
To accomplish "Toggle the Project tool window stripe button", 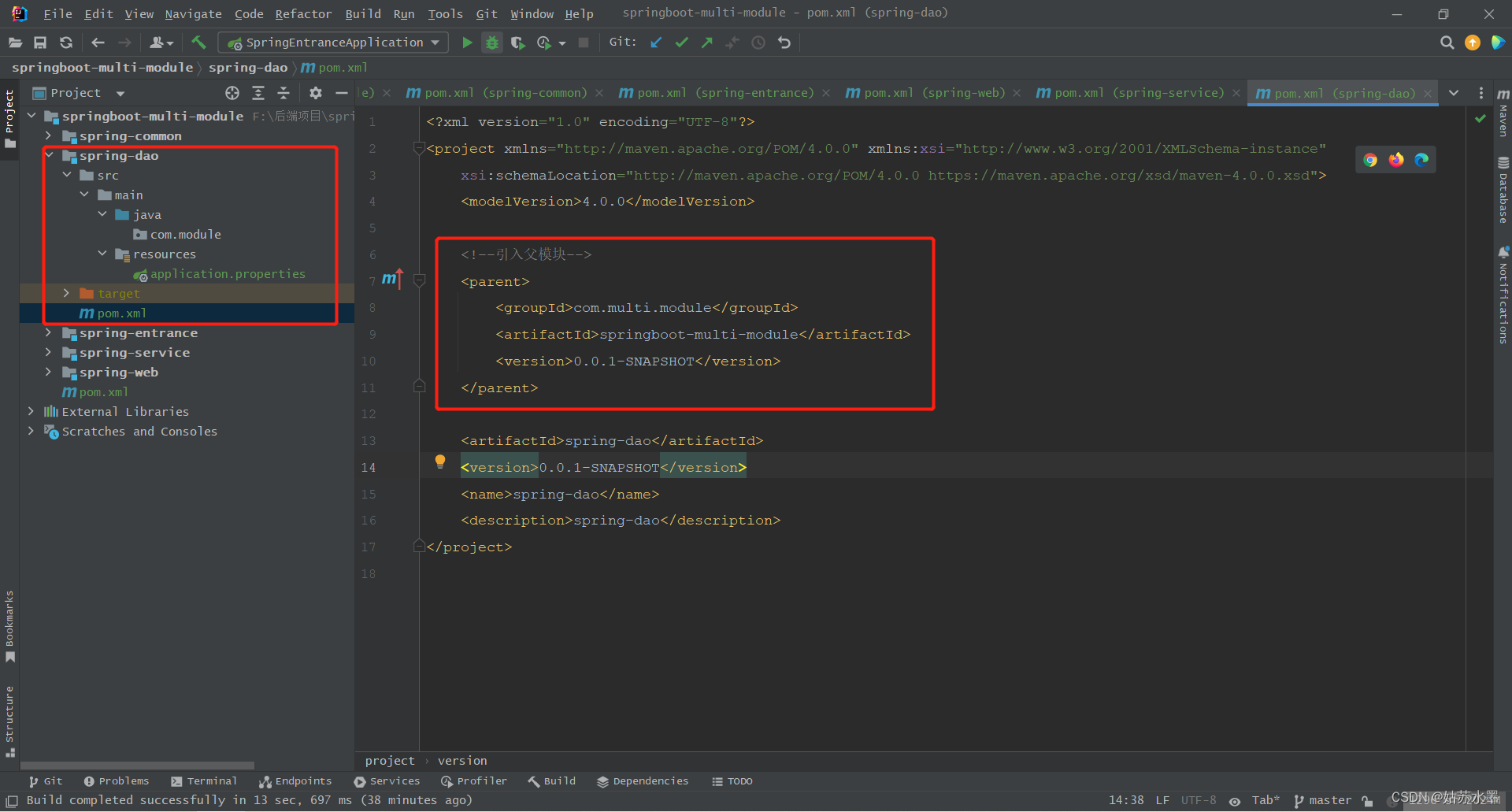I will click(9, 118).
